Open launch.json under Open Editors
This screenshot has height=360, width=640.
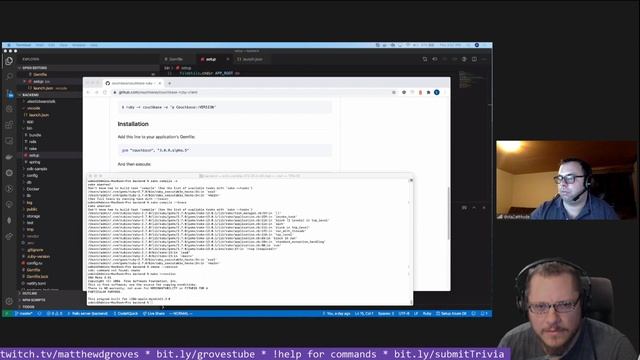click(43, 88)
